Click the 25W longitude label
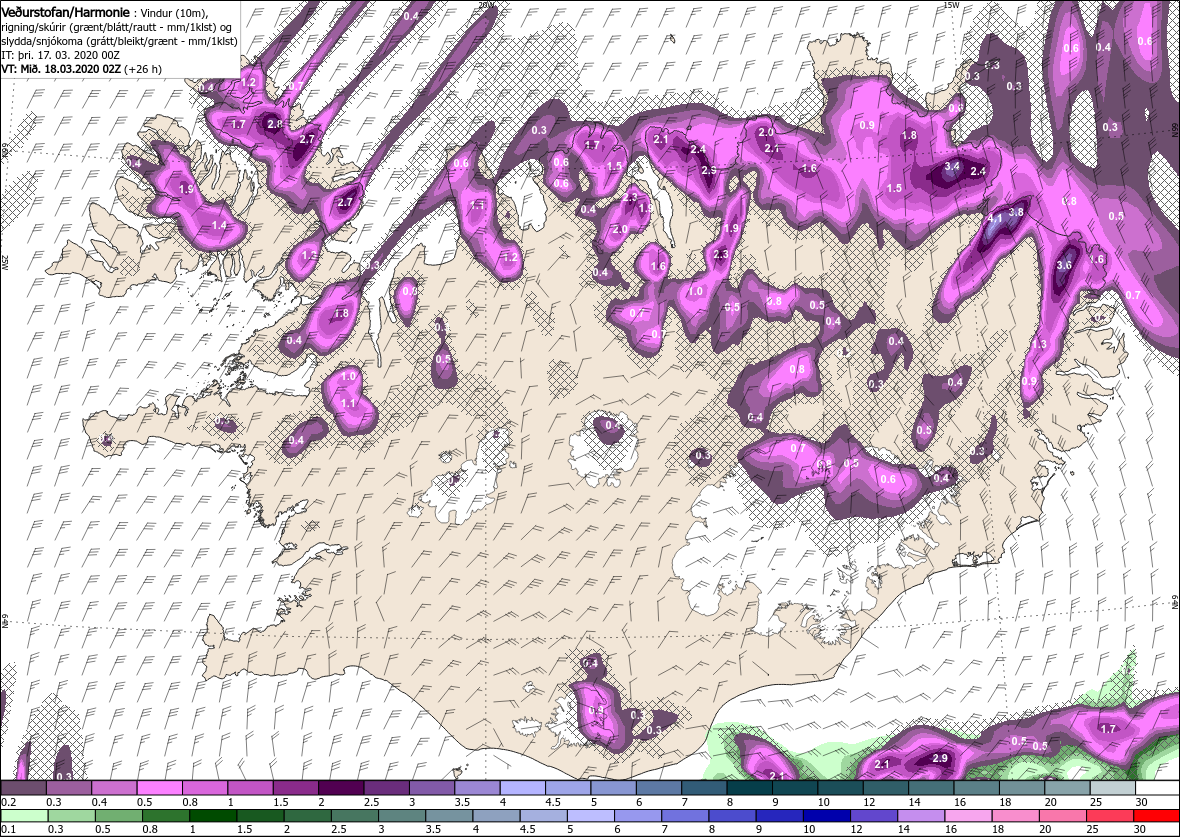This screenshot has width=1180, height=837. tap(4, 262)
